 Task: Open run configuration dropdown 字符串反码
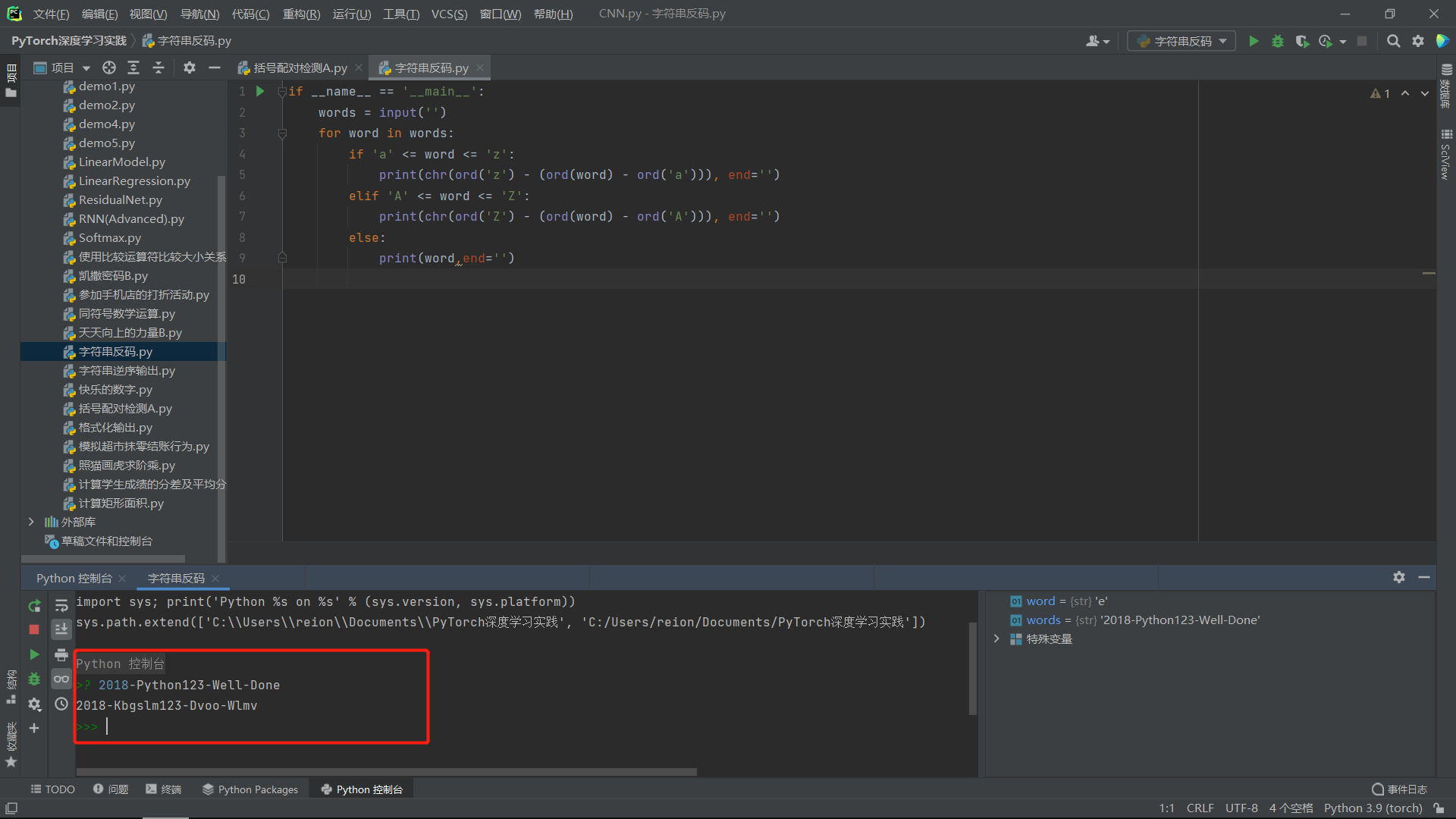(x=1181, y=41)
